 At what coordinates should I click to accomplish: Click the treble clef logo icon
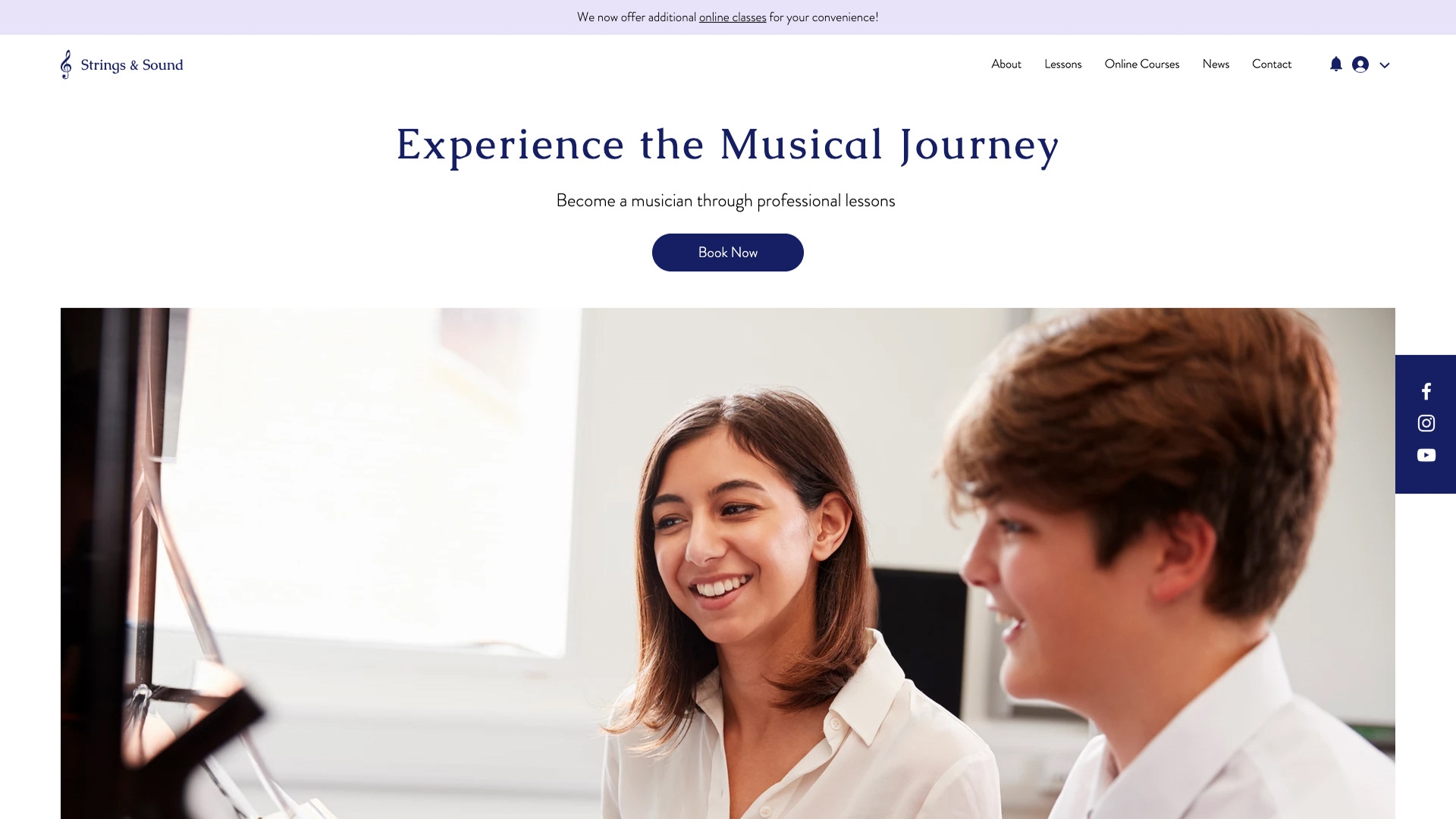65,63
